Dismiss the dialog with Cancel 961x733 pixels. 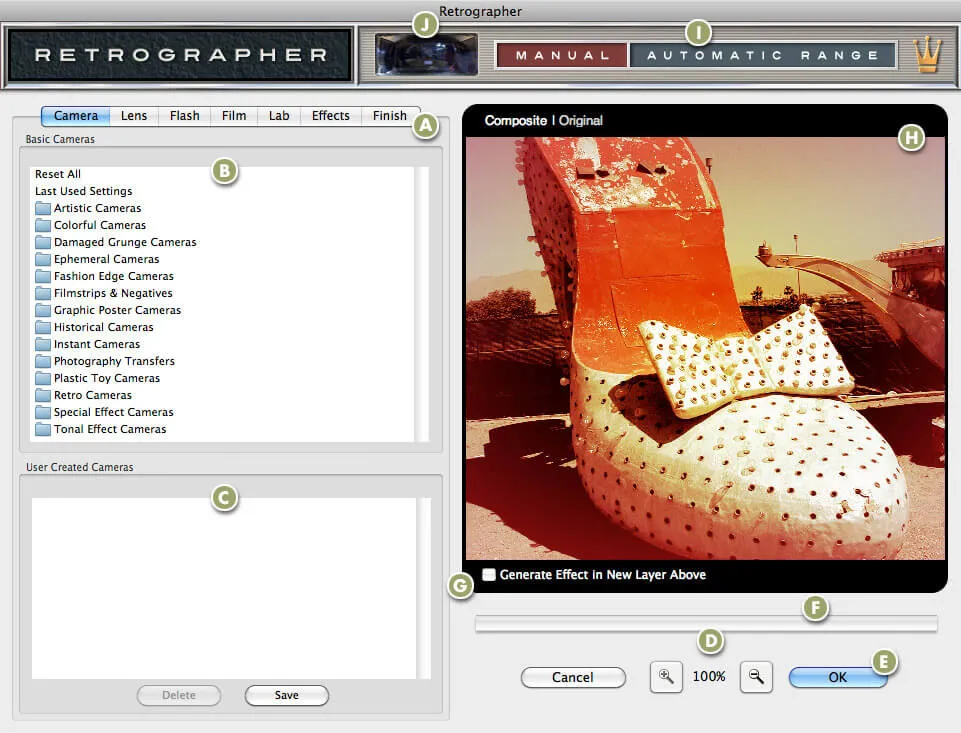pyautogui.click(x=573, y=677)
